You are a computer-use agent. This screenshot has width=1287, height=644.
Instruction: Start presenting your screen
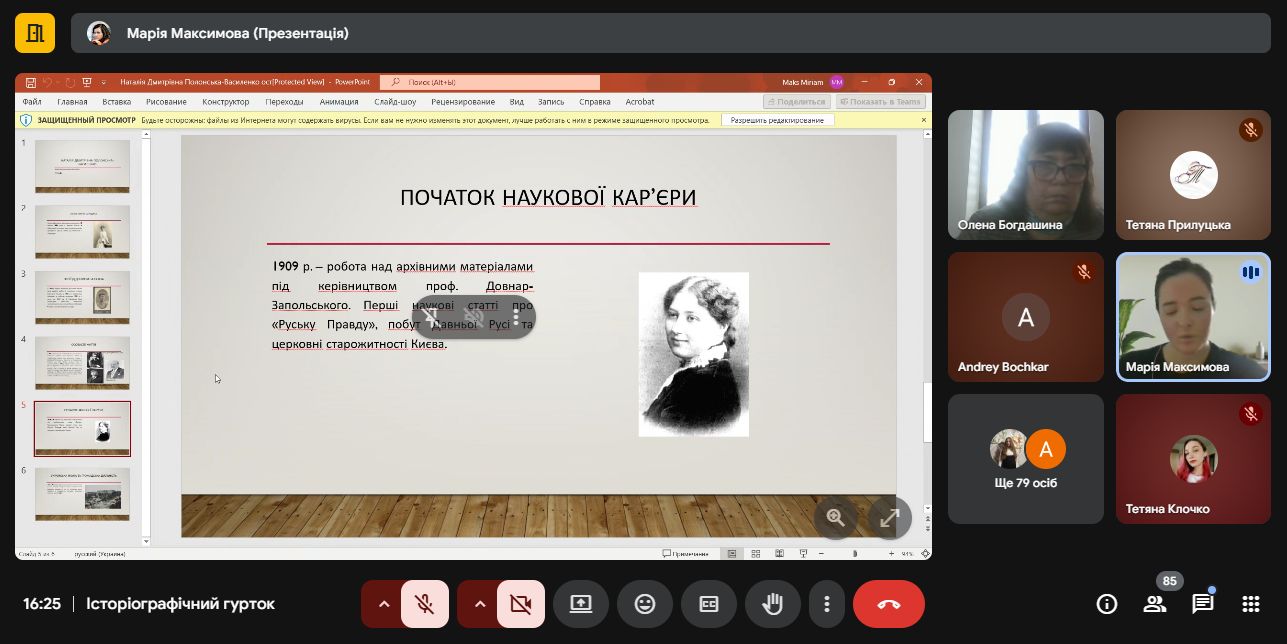(581, 604)
